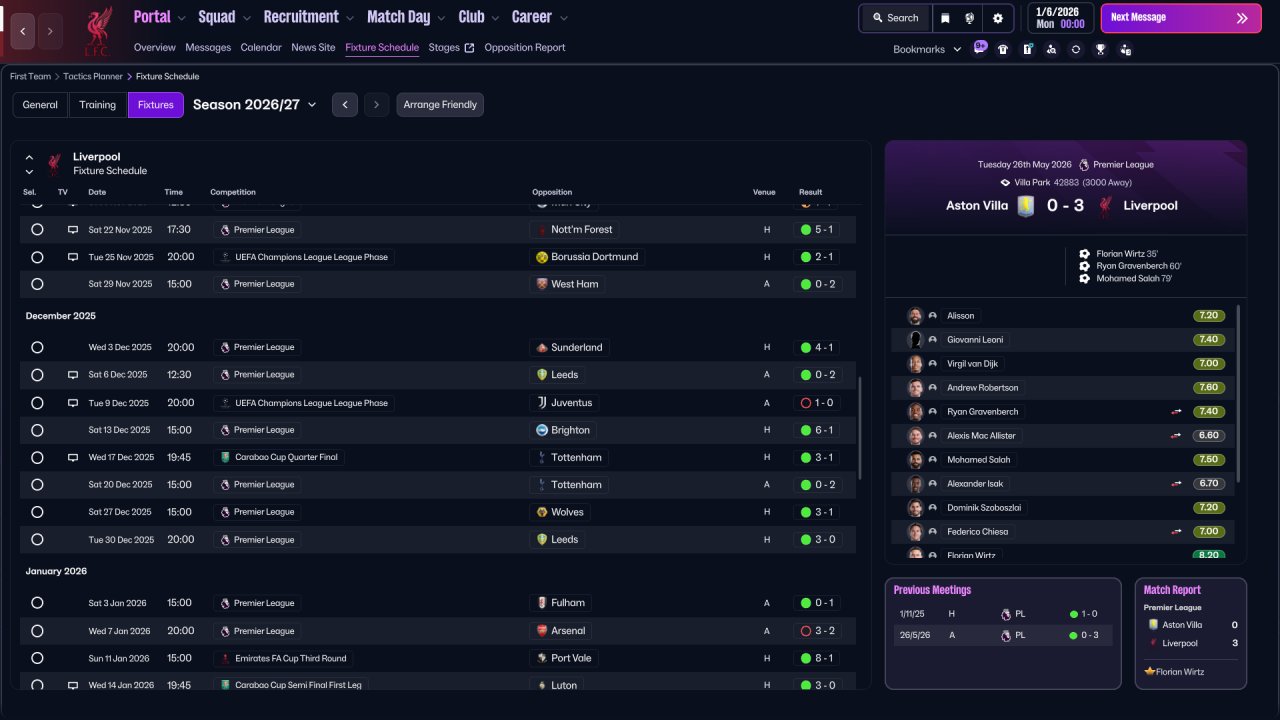This screenshot has height=720, width=1280.
Task: Open the Recruitment dropdown menu
Action: (x=309, y=17)
